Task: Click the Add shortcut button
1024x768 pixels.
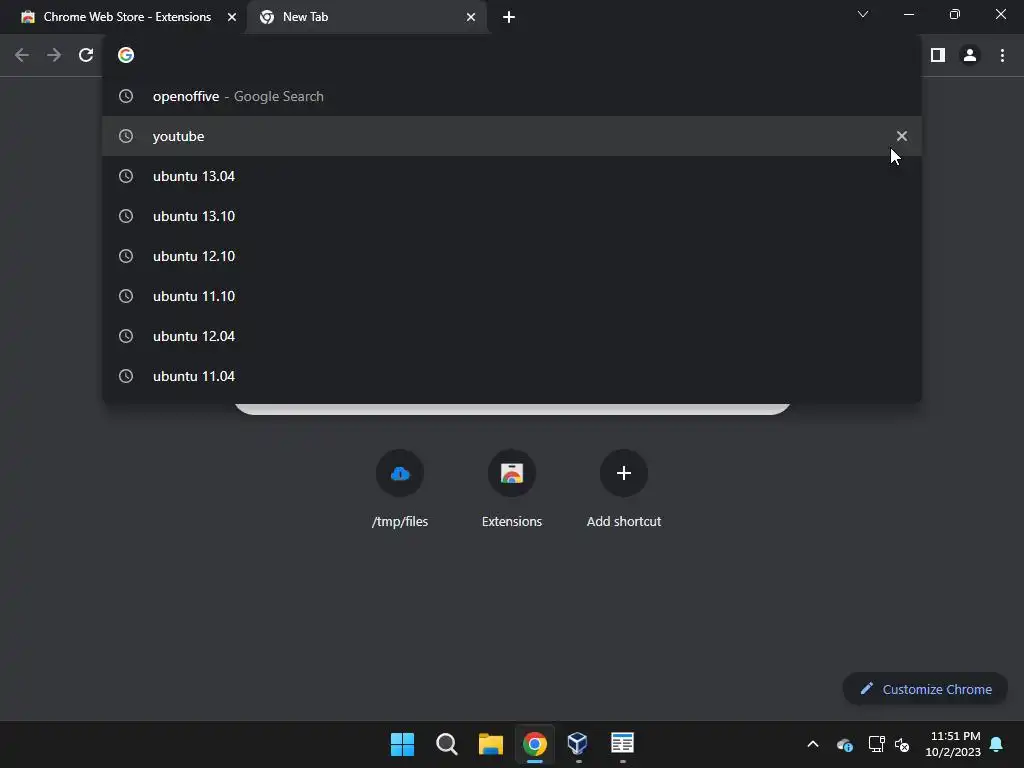Action: pyautogui.click(x=624, y=488)
